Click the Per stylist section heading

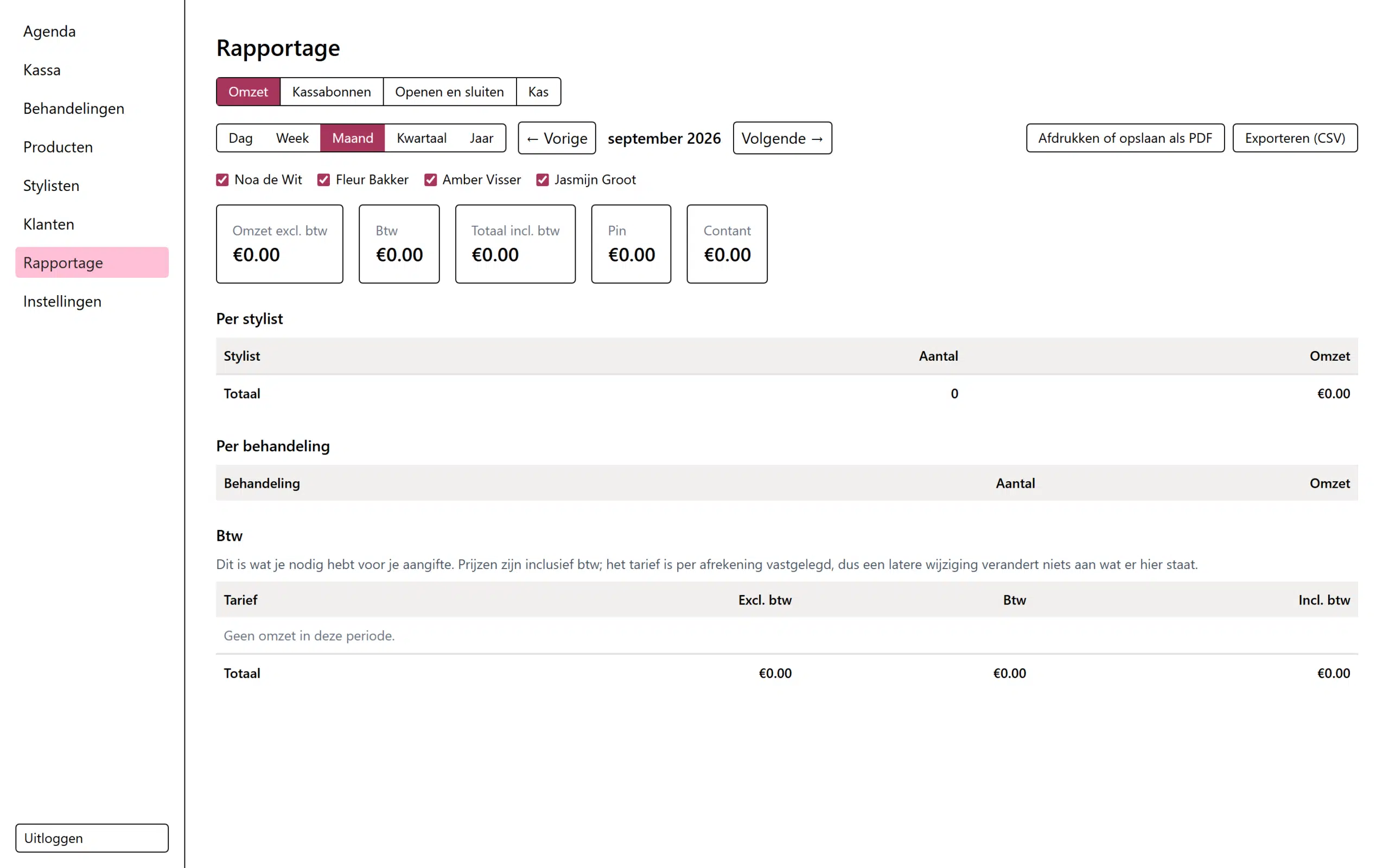(x=249, y=318)
